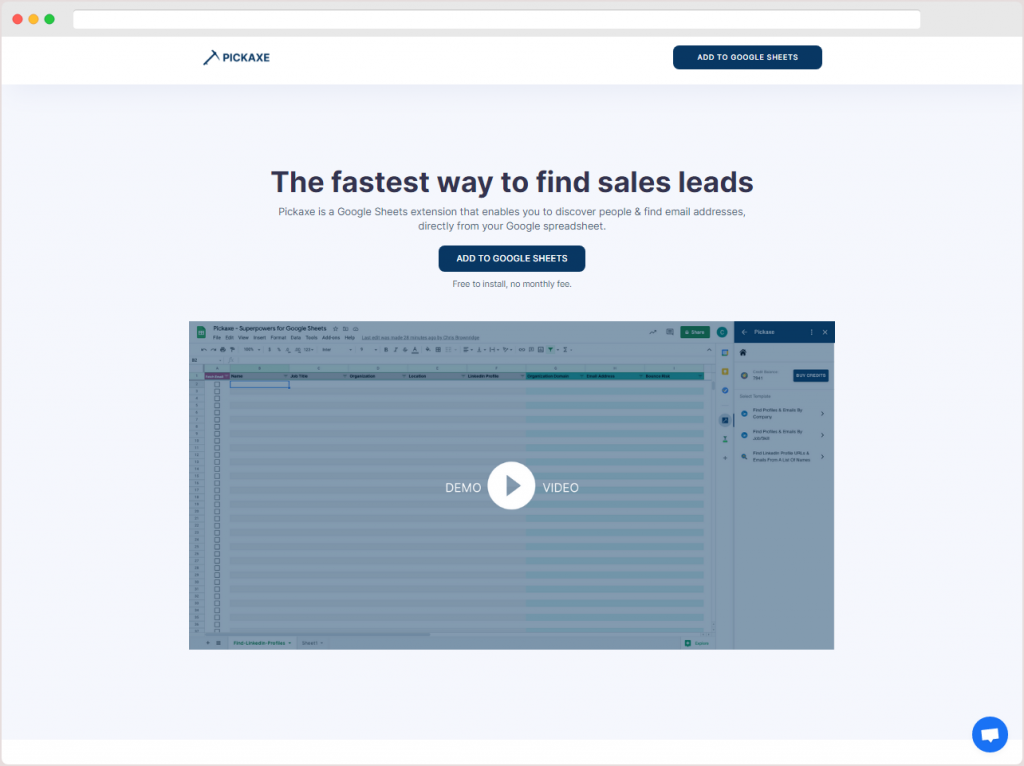
Task: Tick the checkbox in spreadsheet row 2
Action: coord(217,384)
